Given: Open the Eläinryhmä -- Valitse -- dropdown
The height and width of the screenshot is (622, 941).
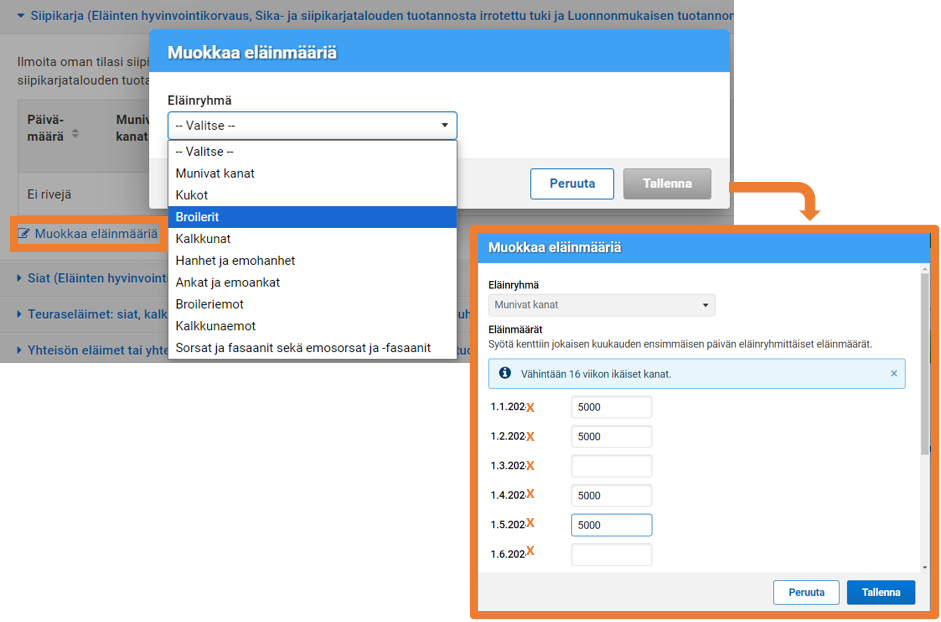Looking at the screenshot, I should 312,126.
